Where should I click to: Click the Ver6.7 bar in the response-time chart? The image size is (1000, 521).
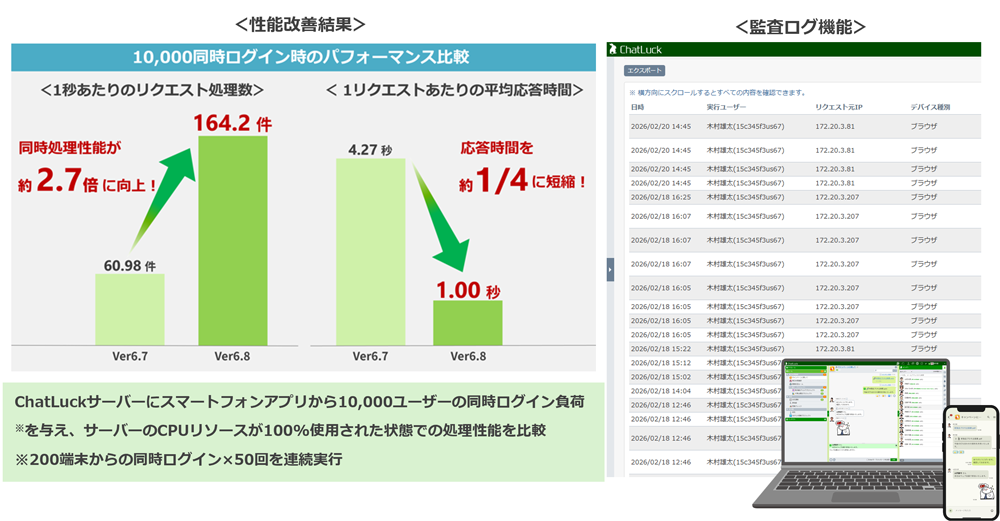point(371,252)
